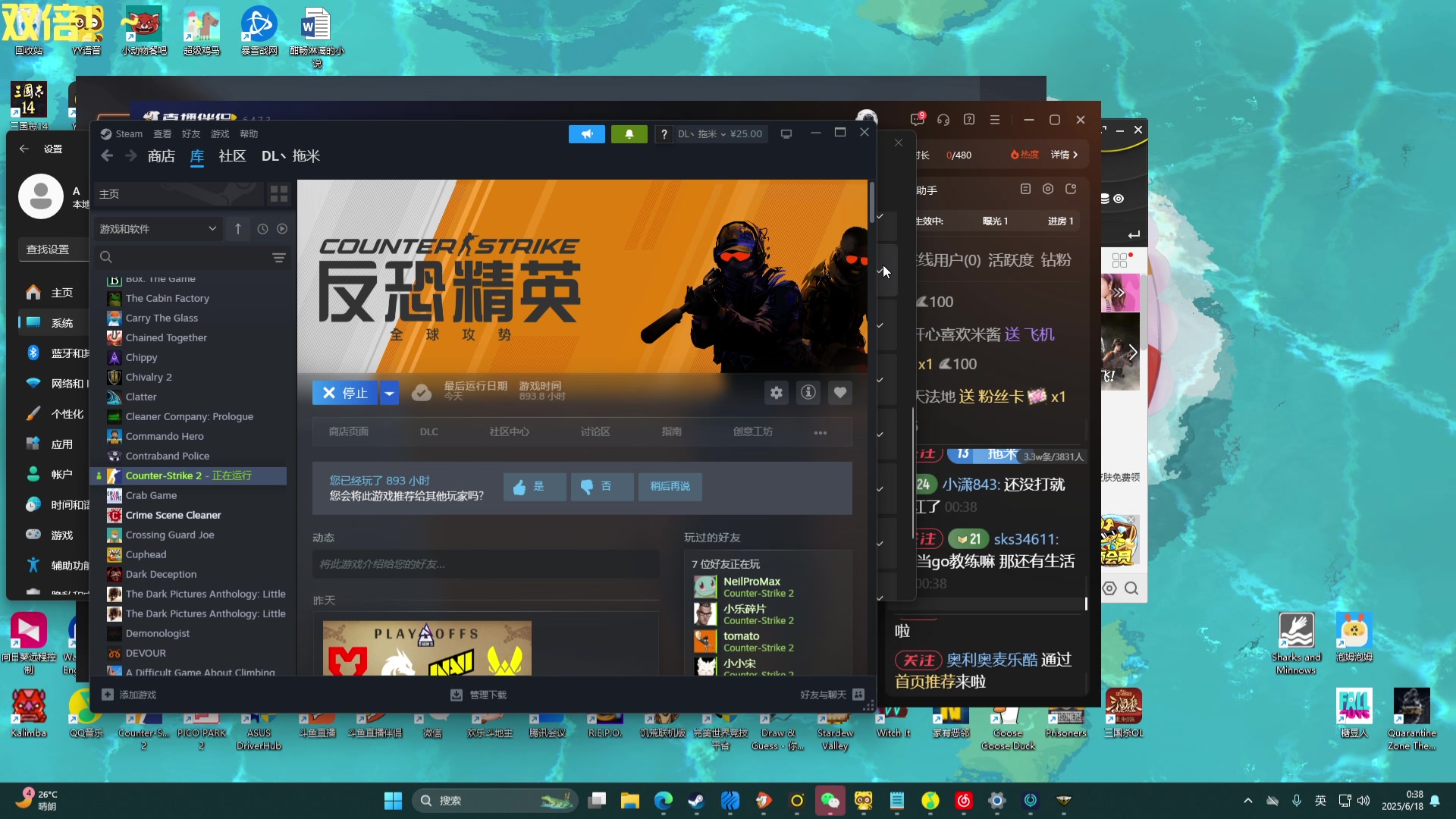
Task: Select Crime Scene Cleaner in game list
Action: point(173,515)
